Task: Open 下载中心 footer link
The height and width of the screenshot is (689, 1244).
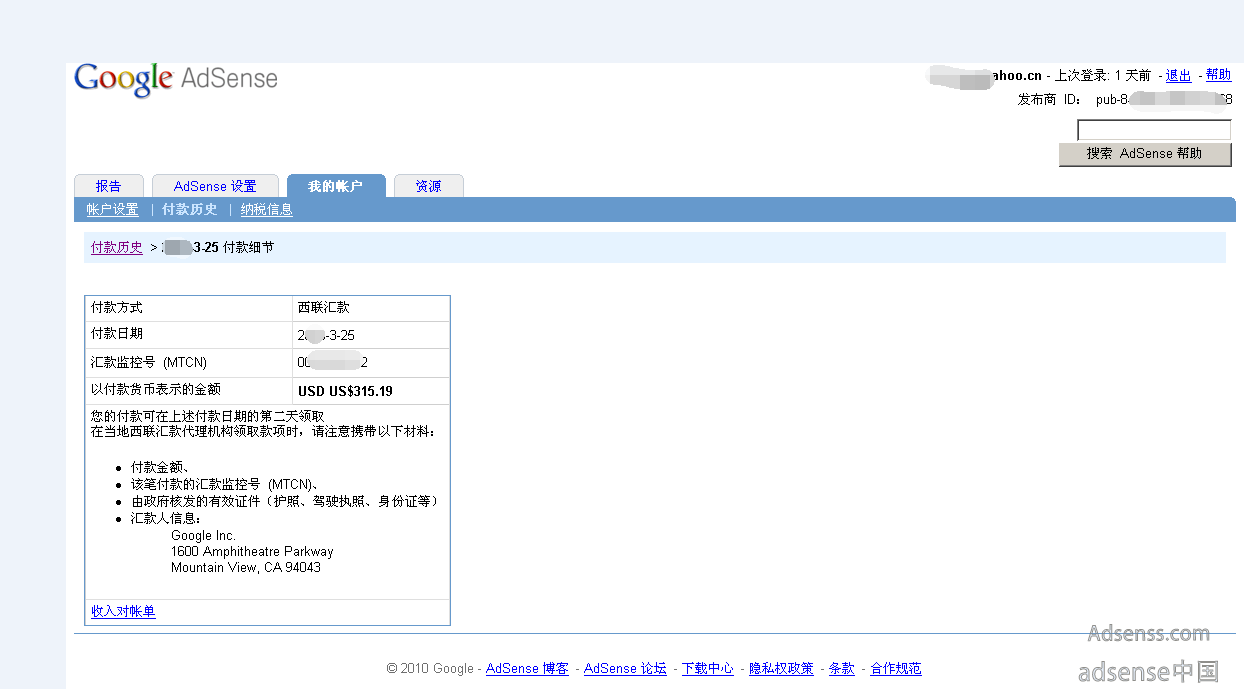Action: 708,669
